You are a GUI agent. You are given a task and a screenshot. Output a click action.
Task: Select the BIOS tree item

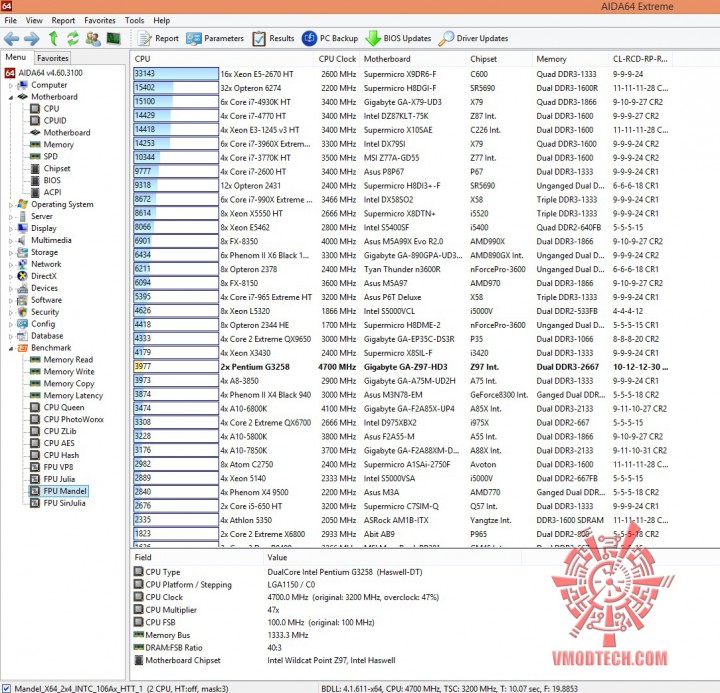coord(45,180)
